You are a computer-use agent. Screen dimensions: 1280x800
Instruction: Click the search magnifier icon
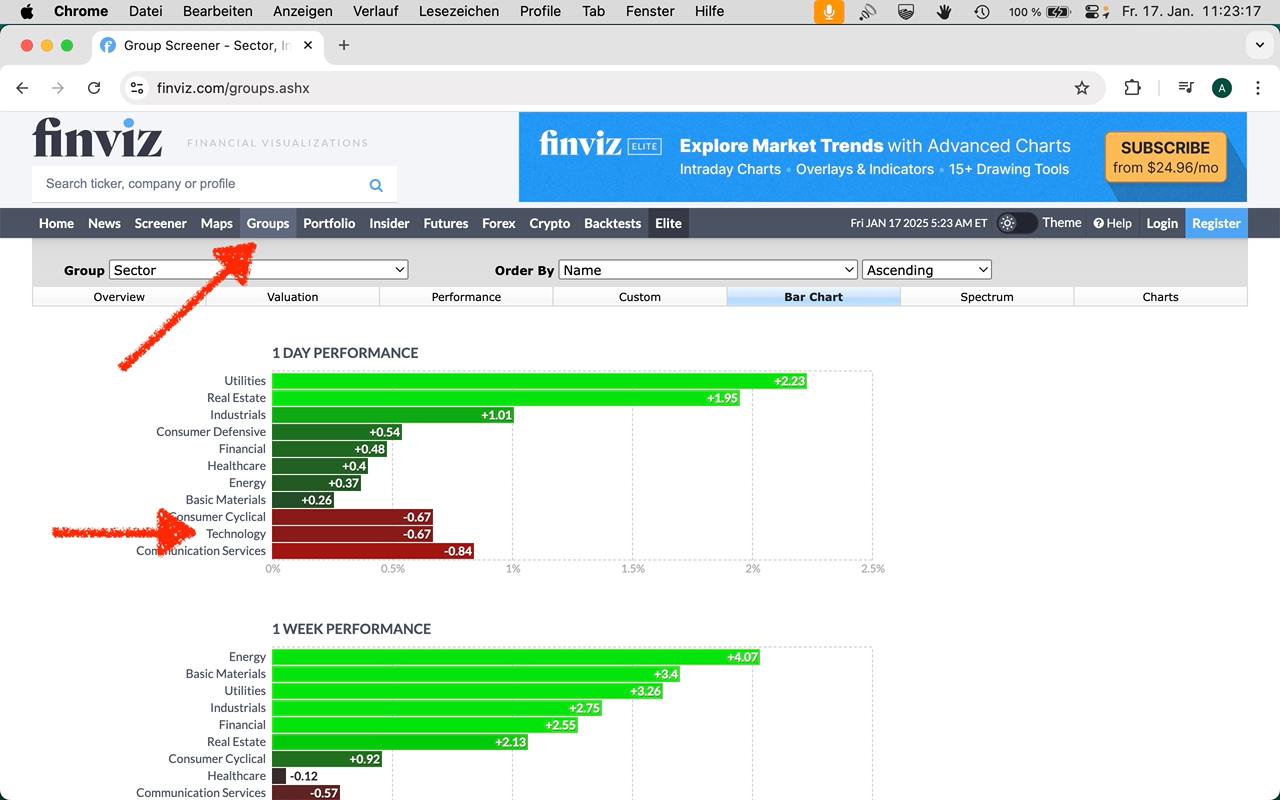click(x=376, y=185)
